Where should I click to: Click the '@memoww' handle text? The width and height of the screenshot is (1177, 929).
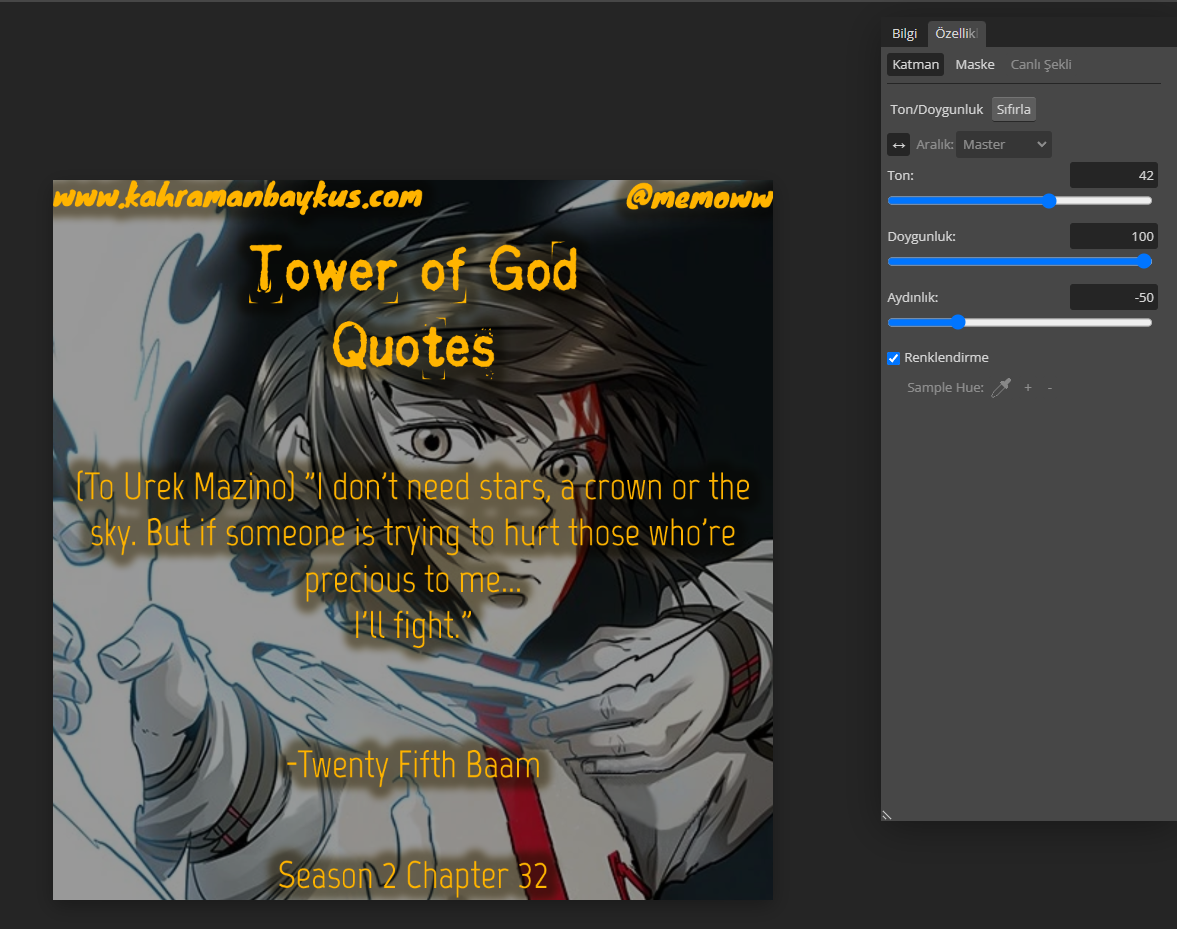click(699, 197)
